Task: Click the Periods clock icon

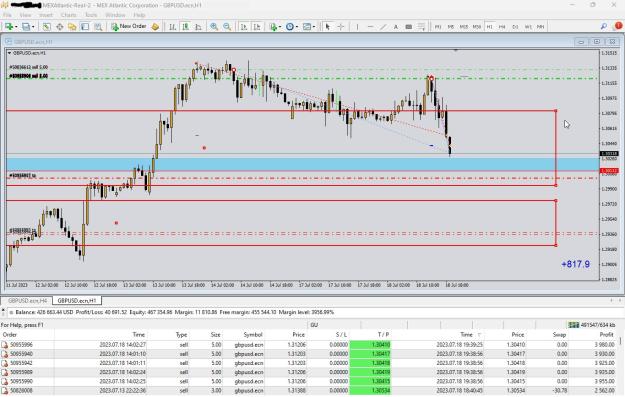Action: (290, 27)
